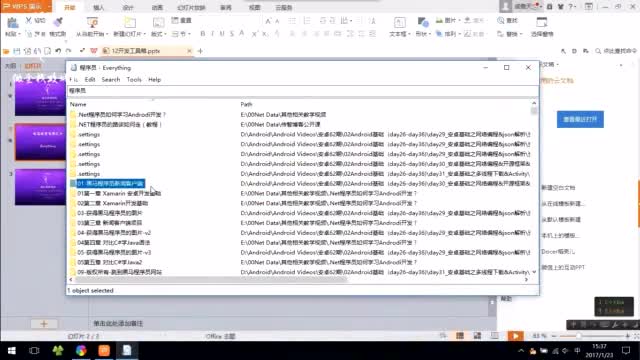
Task: Expand the 新建幻灯片 dropdown arrow
Action: click(144, 34)
